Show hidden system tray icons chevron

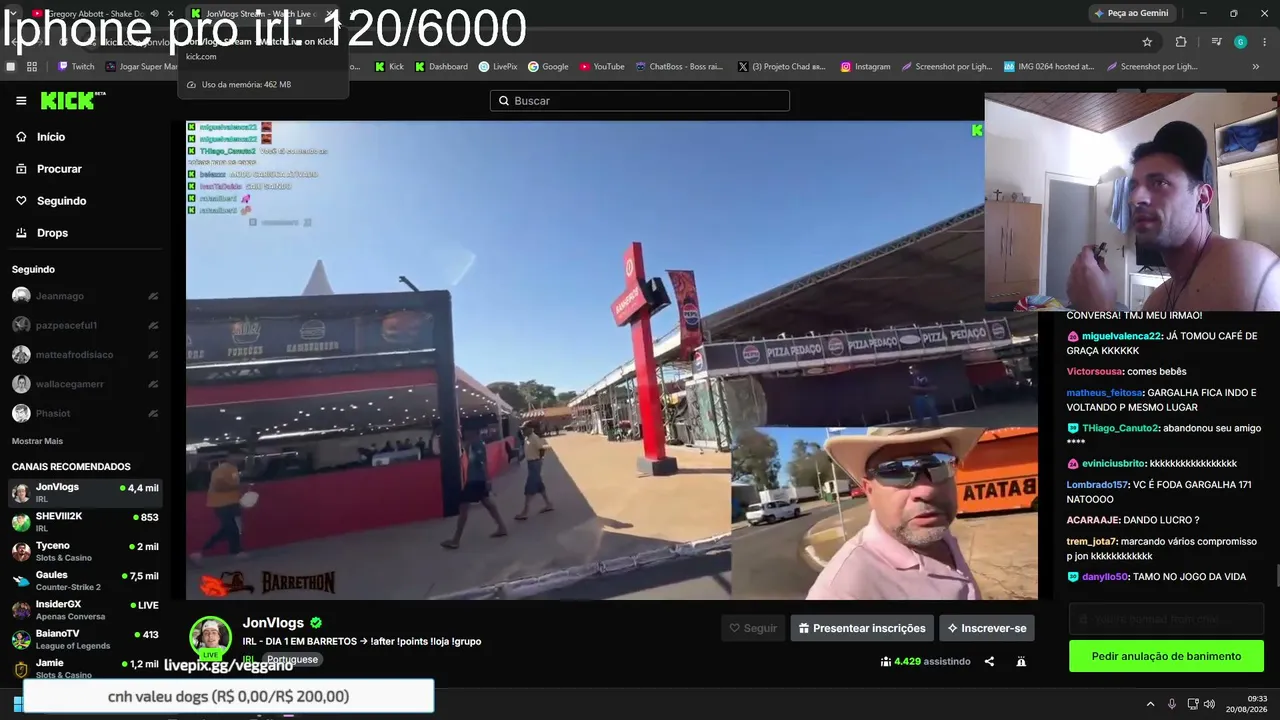pyautogui.click(x=1150, y=704)
